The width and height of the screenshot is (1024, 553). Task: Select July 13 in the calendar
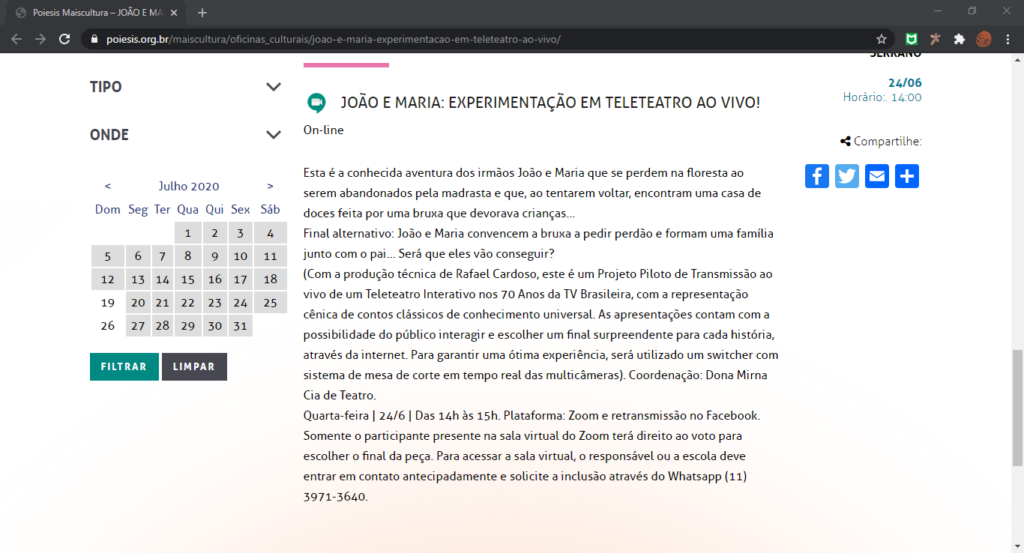(137, 279)
